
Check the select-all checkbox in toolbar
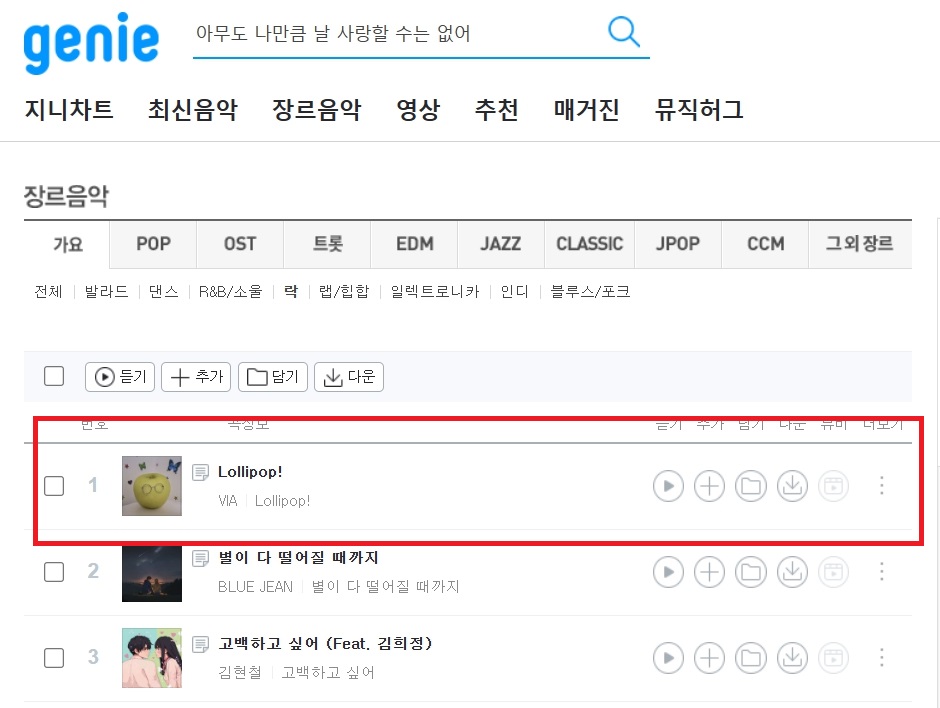pos(54,376)
